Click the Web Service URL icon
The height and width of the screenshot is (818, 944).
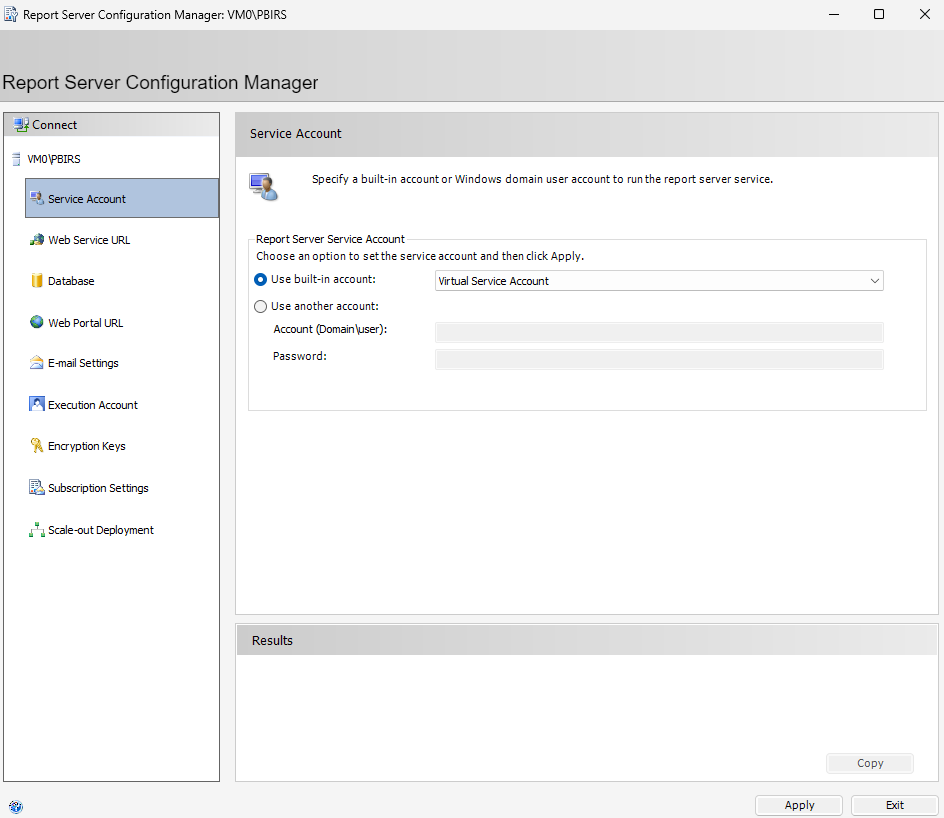(37, 240)
